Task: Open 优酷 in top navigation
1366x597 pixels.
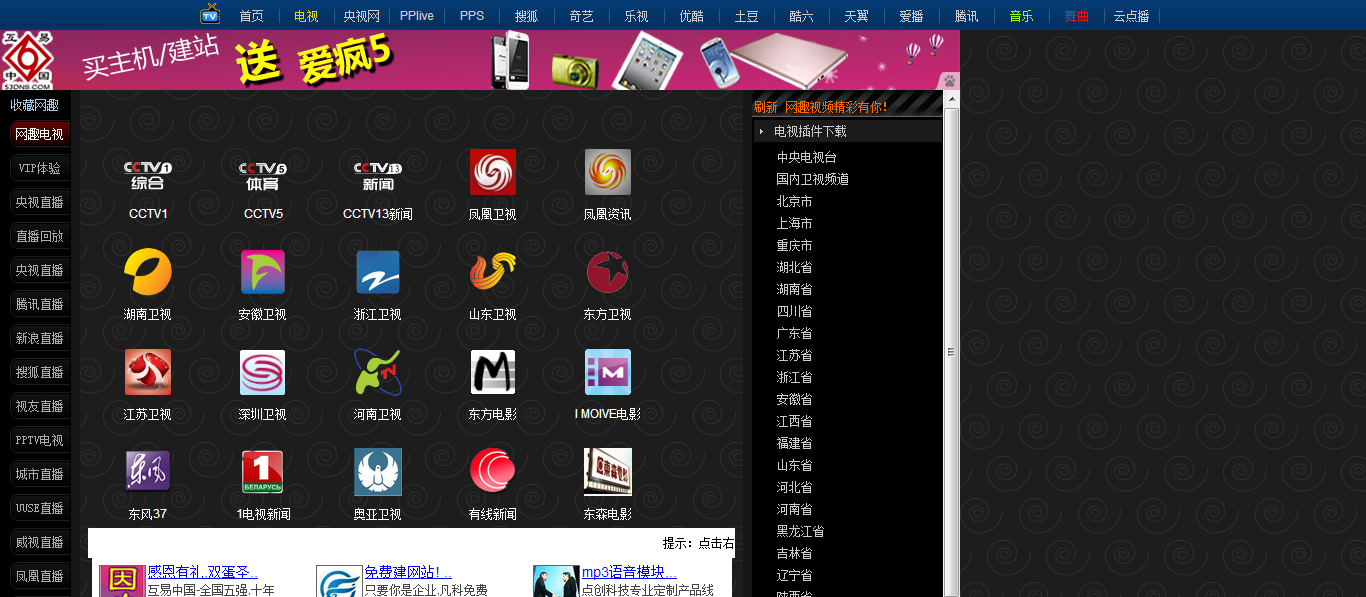Action: pos(691,16)
